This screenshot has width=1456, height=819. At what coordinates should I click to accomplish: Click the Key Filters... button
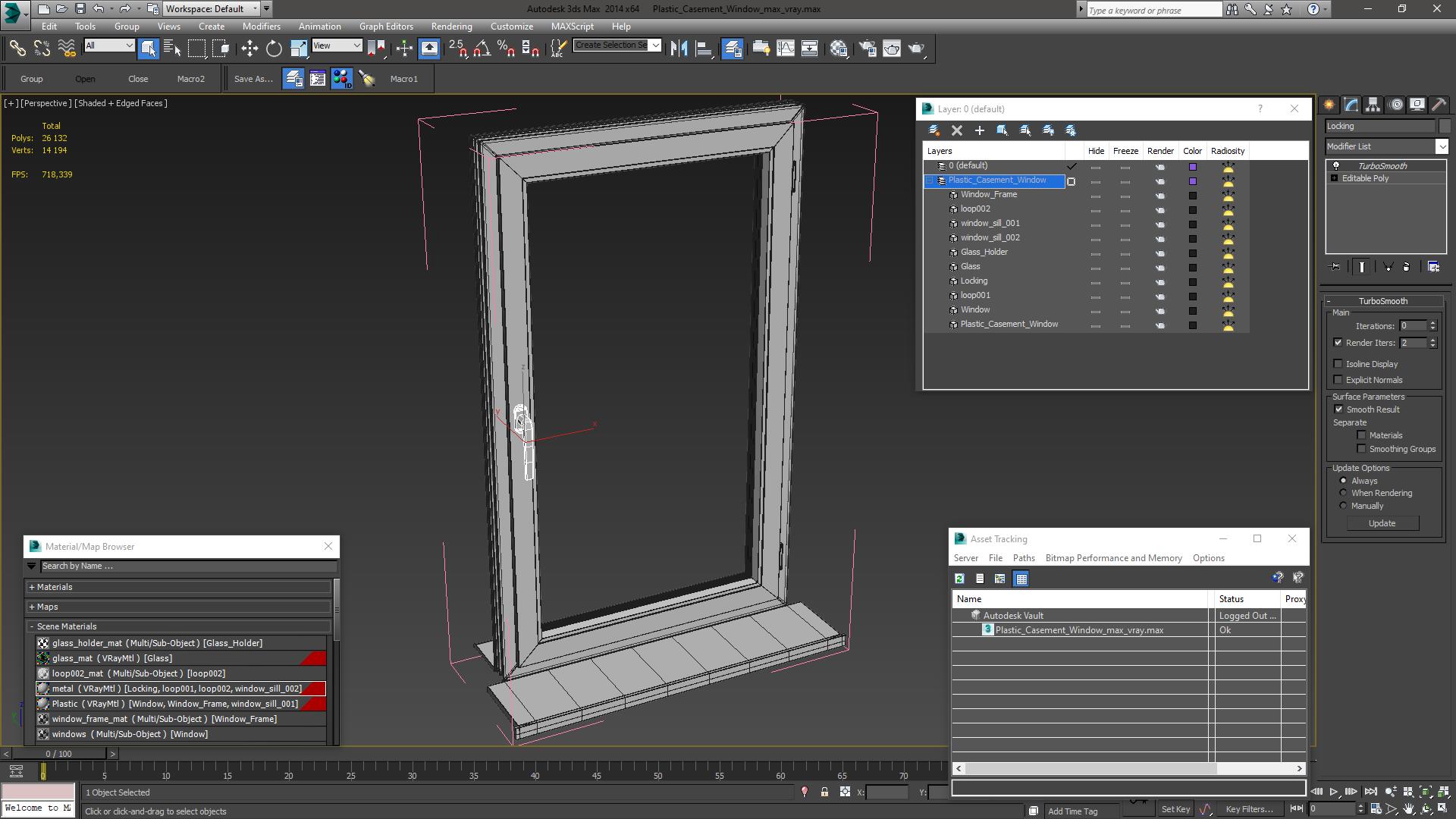click(1250, 809)
